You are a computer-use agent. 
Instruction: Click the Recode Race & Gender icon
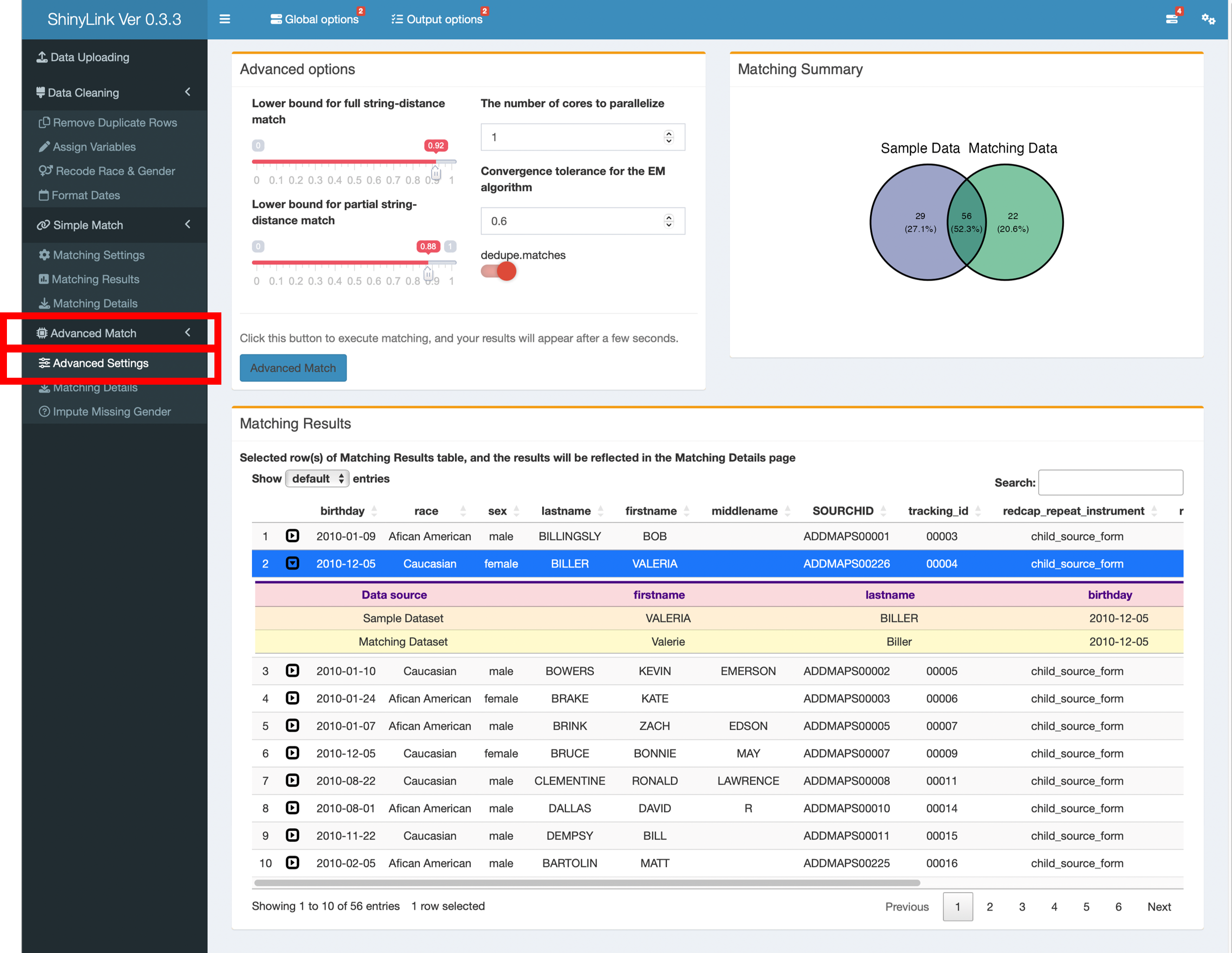[x=45, y=171]
